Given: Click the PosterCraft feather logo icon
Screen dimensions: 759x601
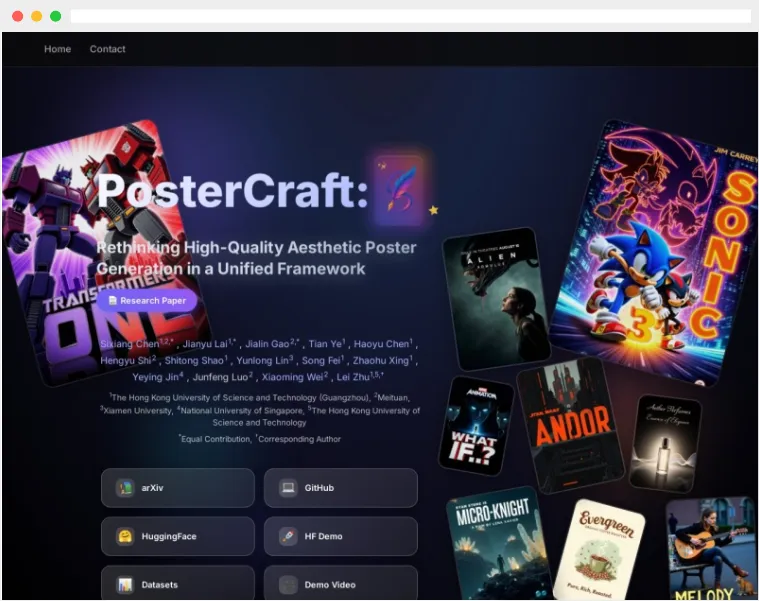Looking at the screenshot, I should tap(398, 190).
